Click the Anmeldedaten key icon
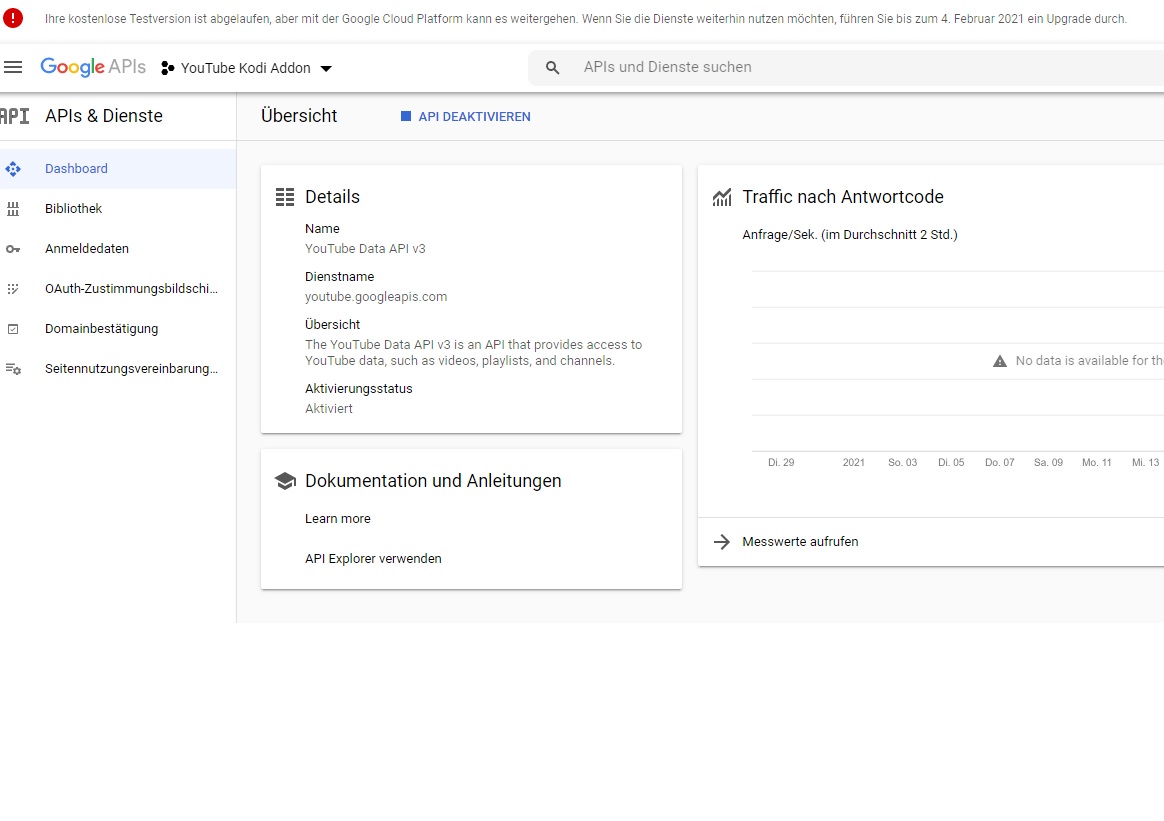The image size is (1164, 821). tap(13, 249)
